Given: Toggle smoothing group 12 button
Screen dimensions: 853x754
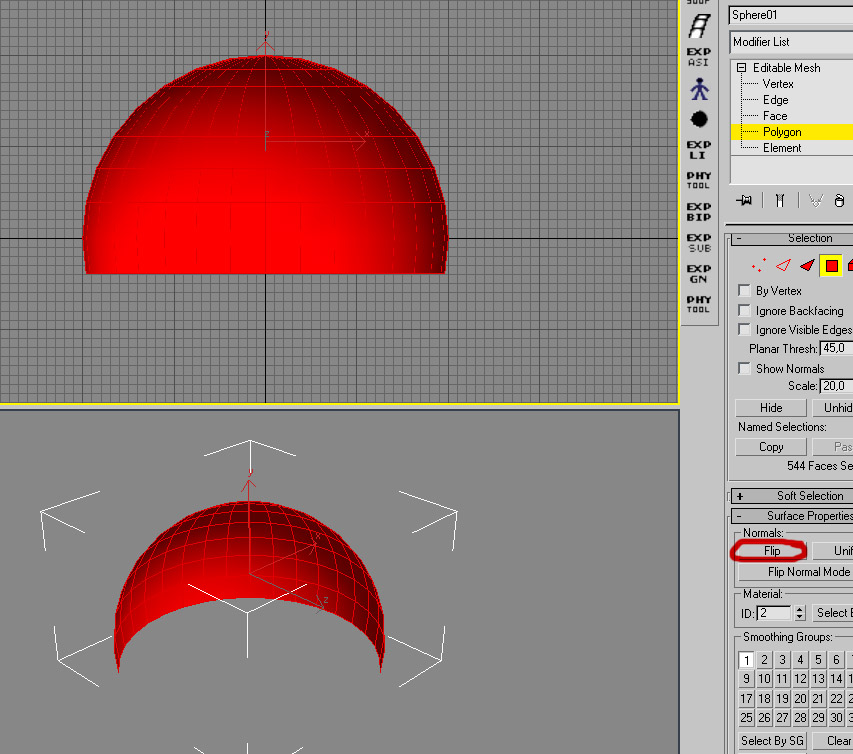Looking at the screenshot, I should tap(800, 679).
